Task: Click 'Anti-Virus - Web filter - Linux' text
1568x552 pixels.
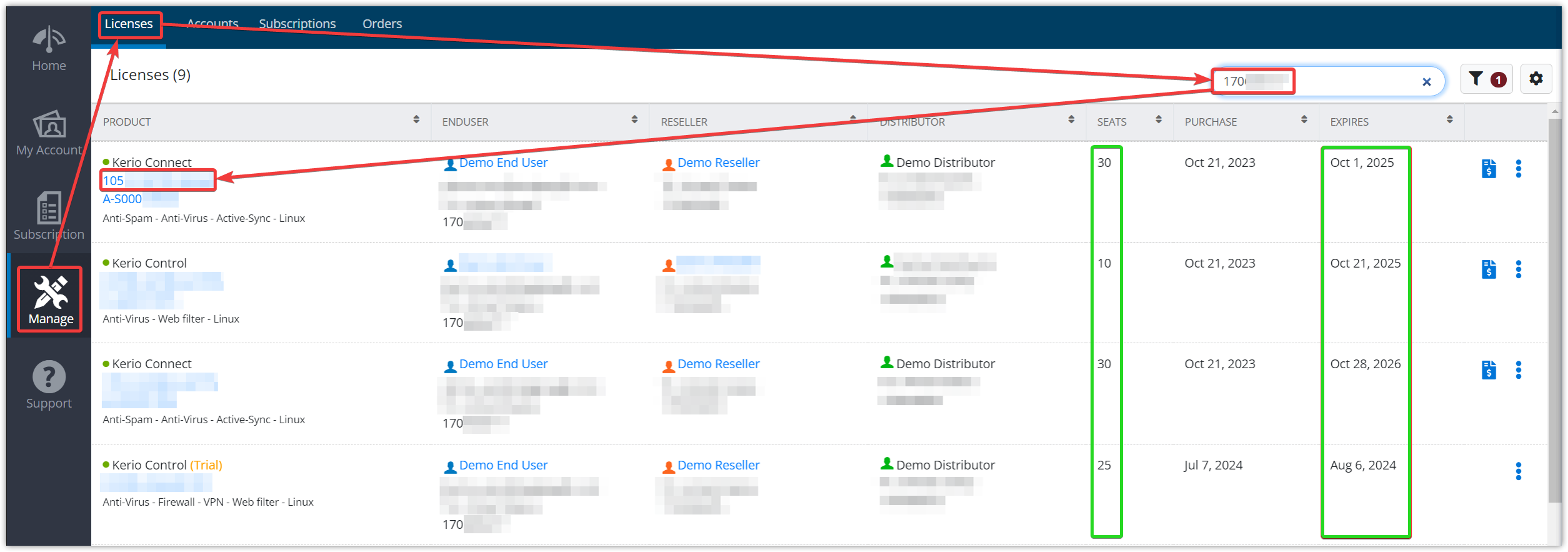Action: (x=171, y=319)
